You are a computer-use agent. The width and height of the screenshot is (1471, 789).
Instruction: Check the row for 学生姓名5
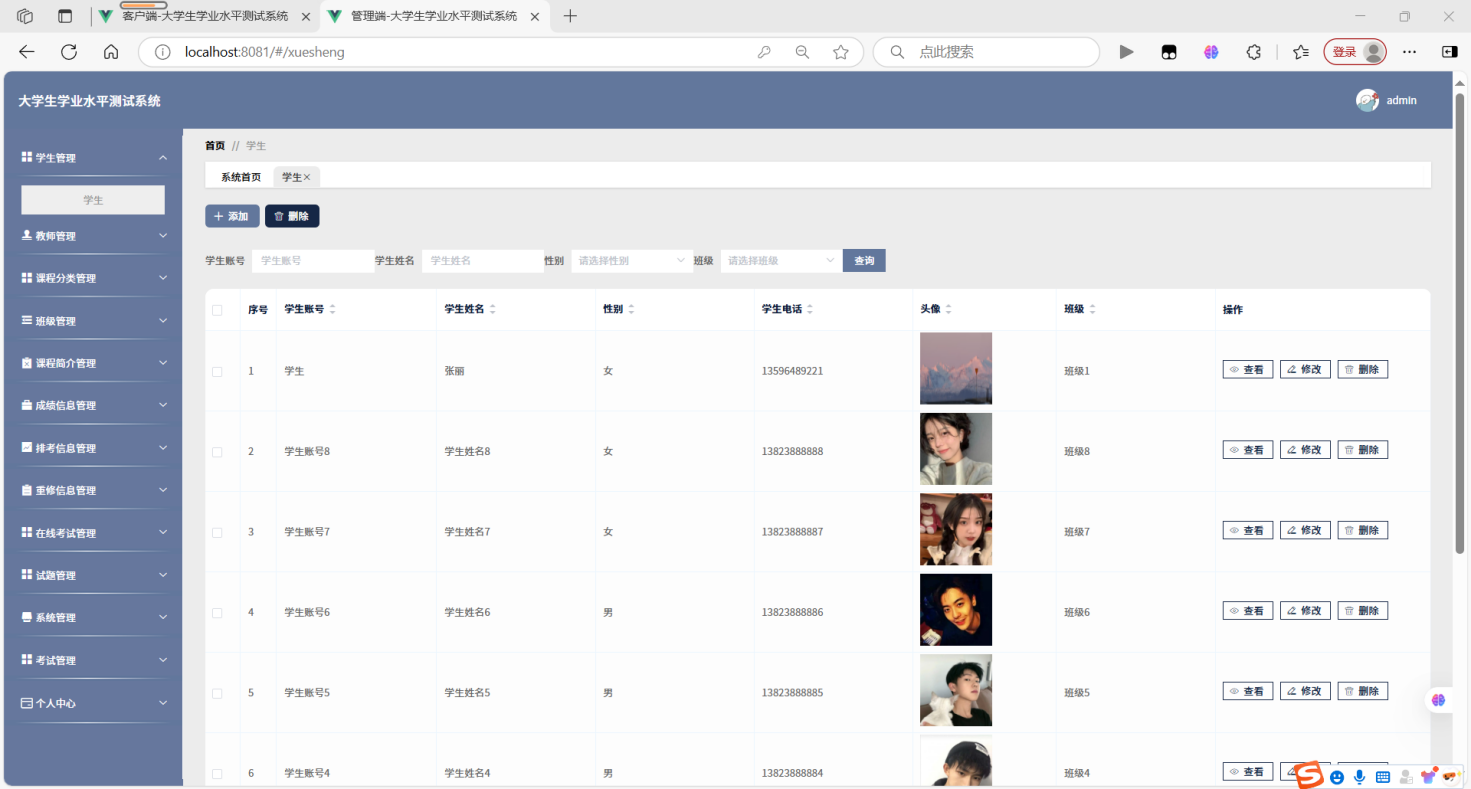click(x=217, y=693)
